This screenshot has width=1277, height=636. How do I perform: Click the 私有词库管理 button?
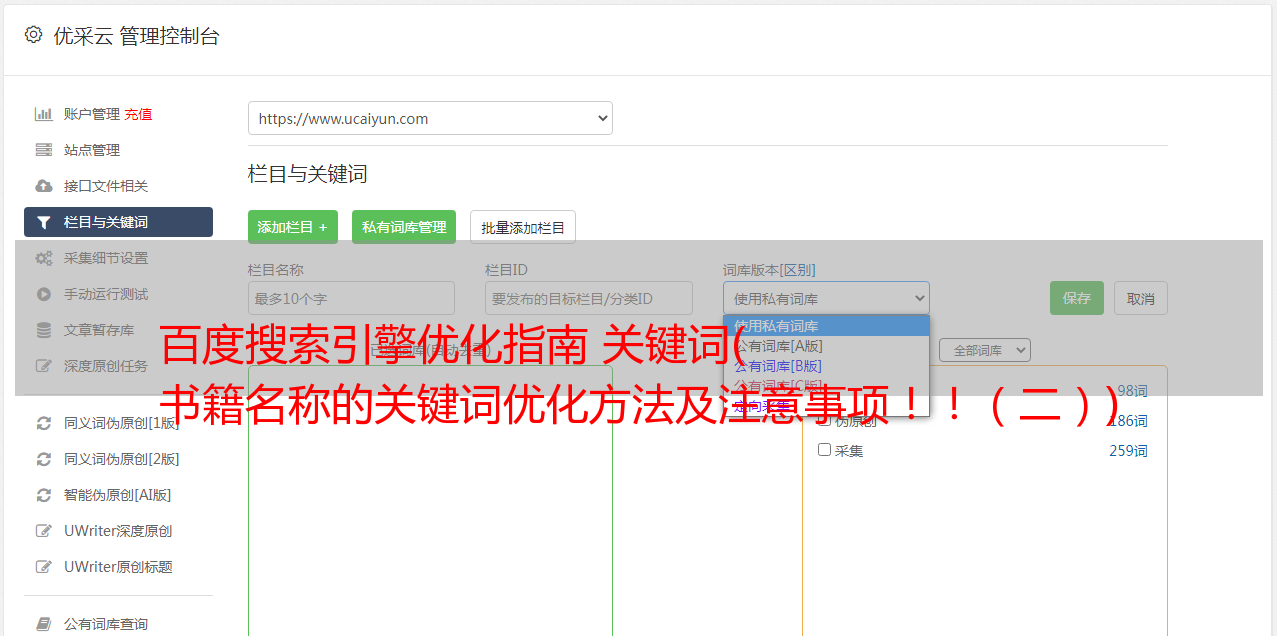click(404, 227)
